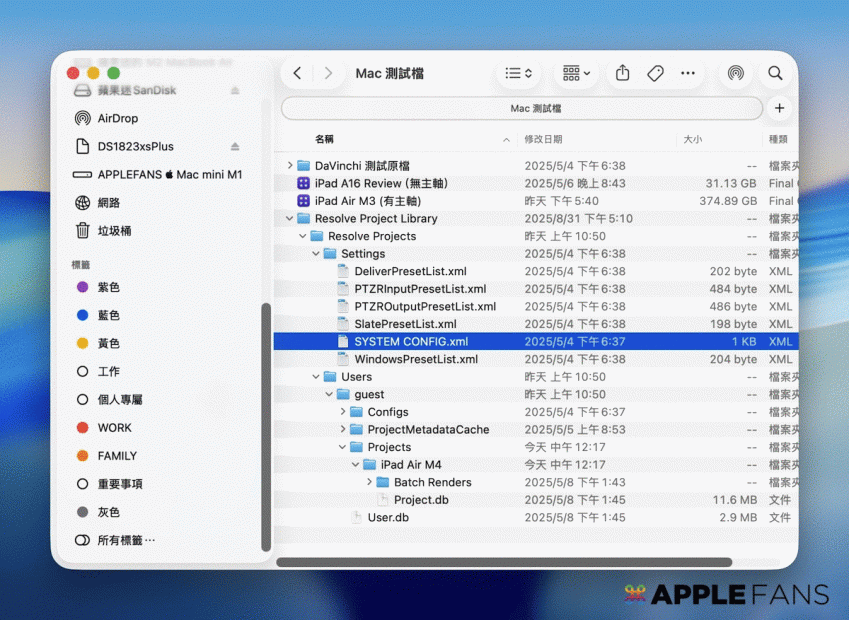Open the list view mode dropdown
849x620 pixels.
coord(518,73)
